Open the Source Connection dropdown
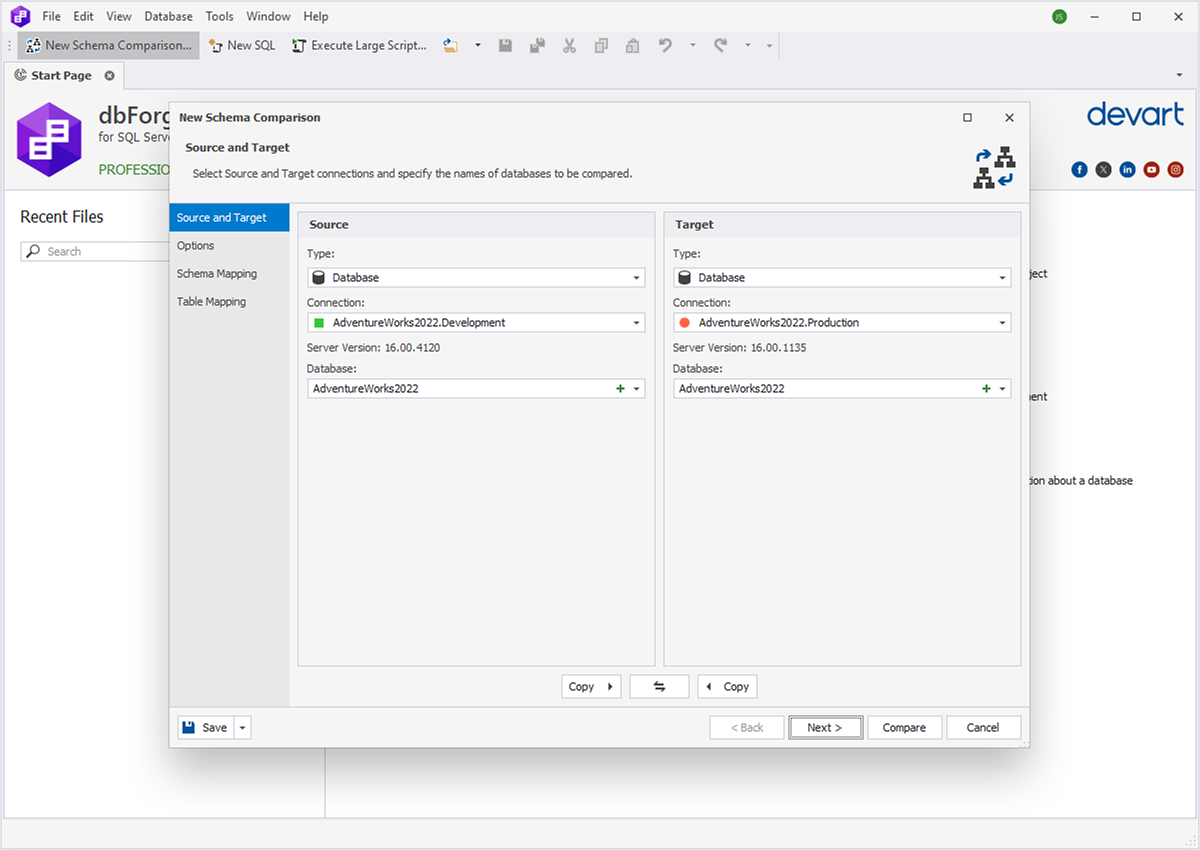 (476, 322)
